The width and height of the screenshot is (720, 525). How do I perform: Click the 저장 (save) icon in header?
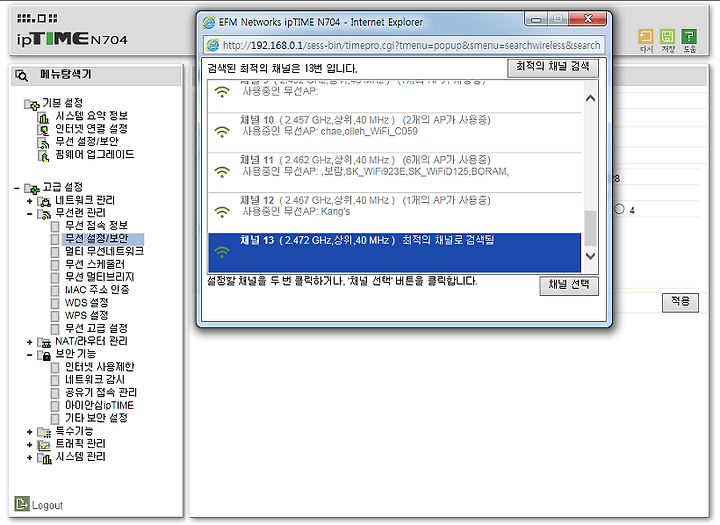[667, 36]
